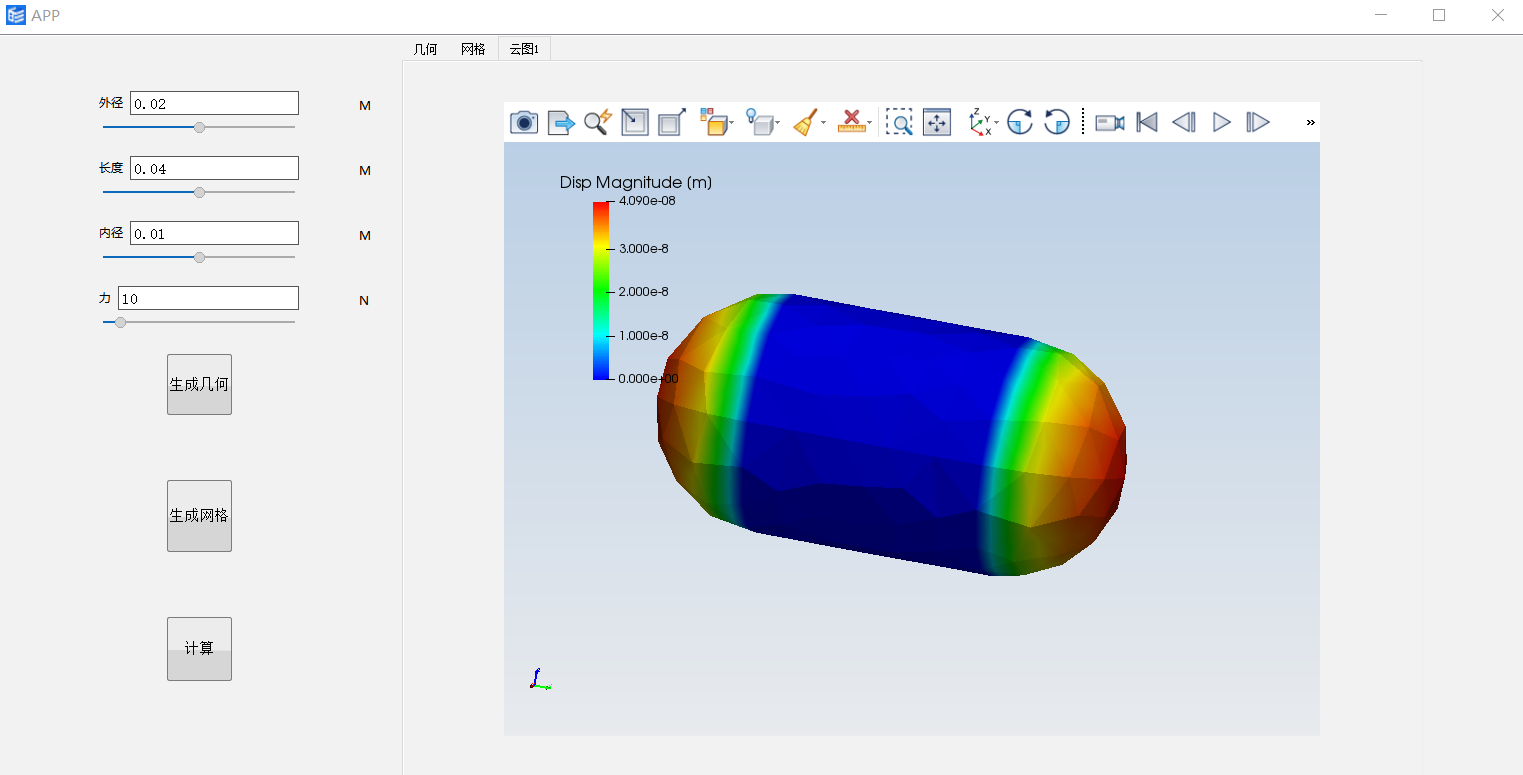Open dropdown arrow beside colored cube icon
Screen dimensions: 1523x775
[732, 123]
